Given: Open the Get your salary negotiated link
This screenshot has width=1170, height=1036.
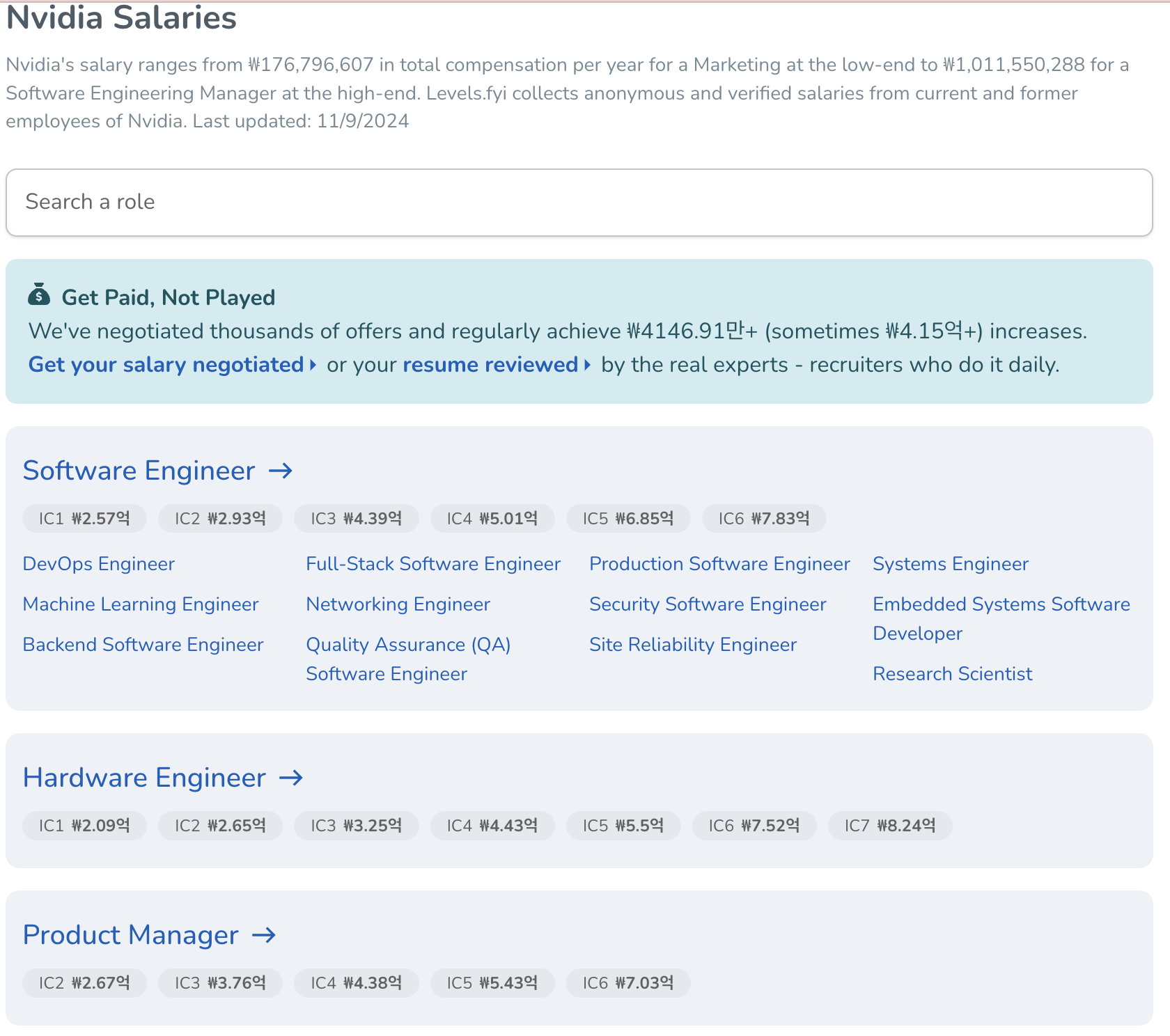Looking at the screenshot, I should click(x=173, y=365).
